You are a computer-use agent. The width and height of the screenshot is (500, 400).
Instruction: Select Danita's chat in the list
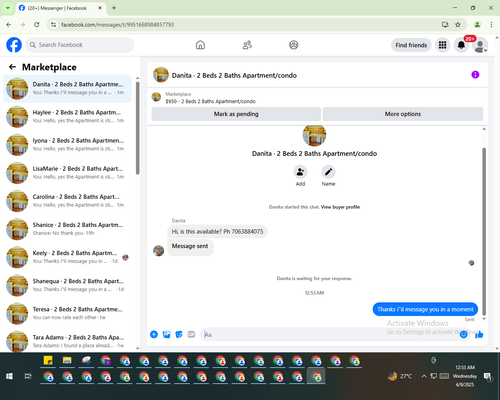click(x=67, y=88)
